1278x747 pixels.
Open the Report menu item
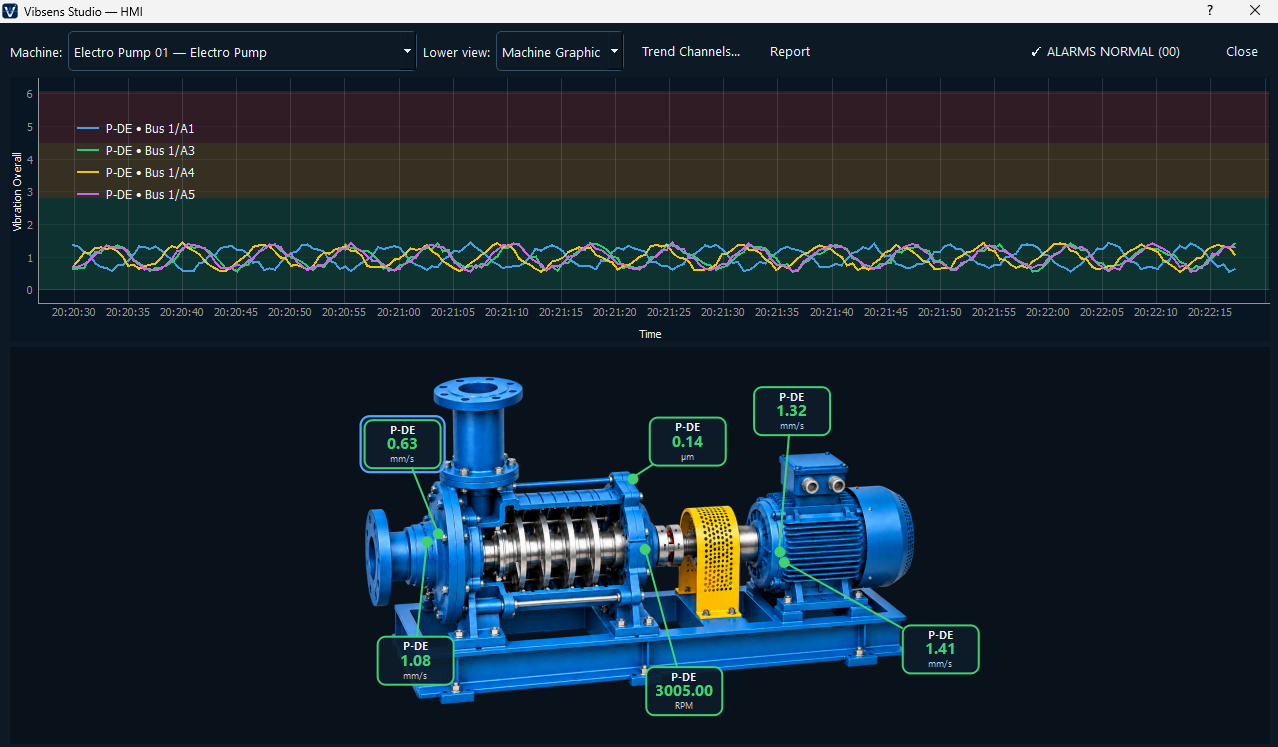790,52
